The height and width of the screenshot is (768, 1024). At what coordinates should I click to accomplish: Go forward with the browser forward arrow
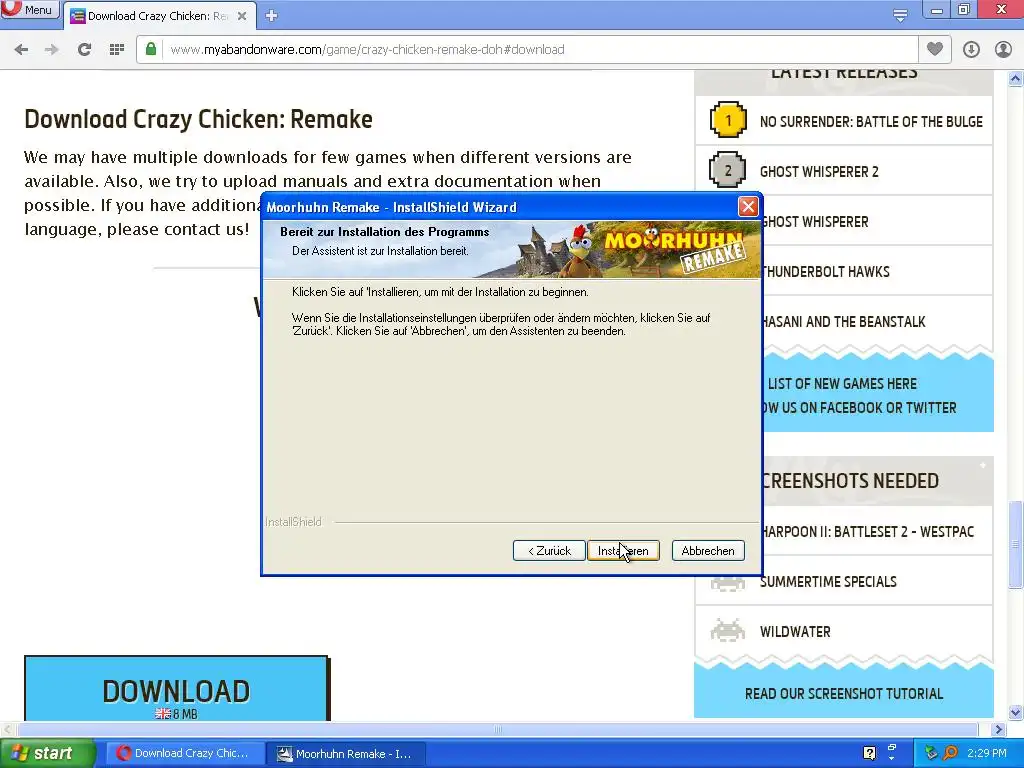coord(52,50)
